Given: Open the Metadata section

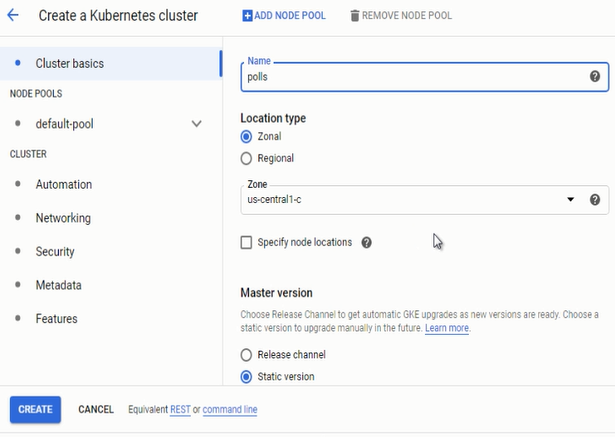Looking at the screenshot, I should click(x=58, y=285).
